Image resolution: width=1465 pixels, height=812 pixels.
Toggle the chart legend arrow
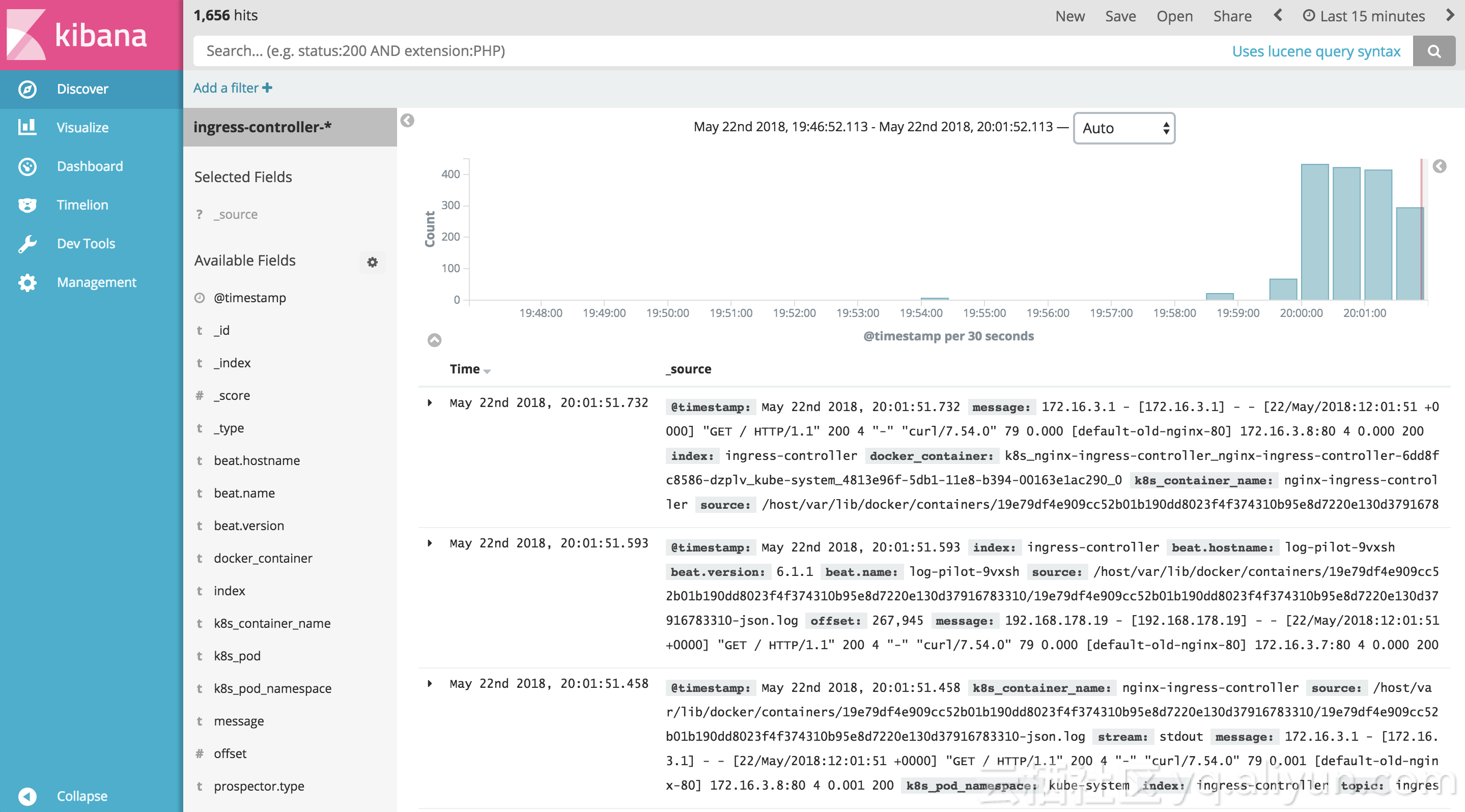coord(1439,166)
